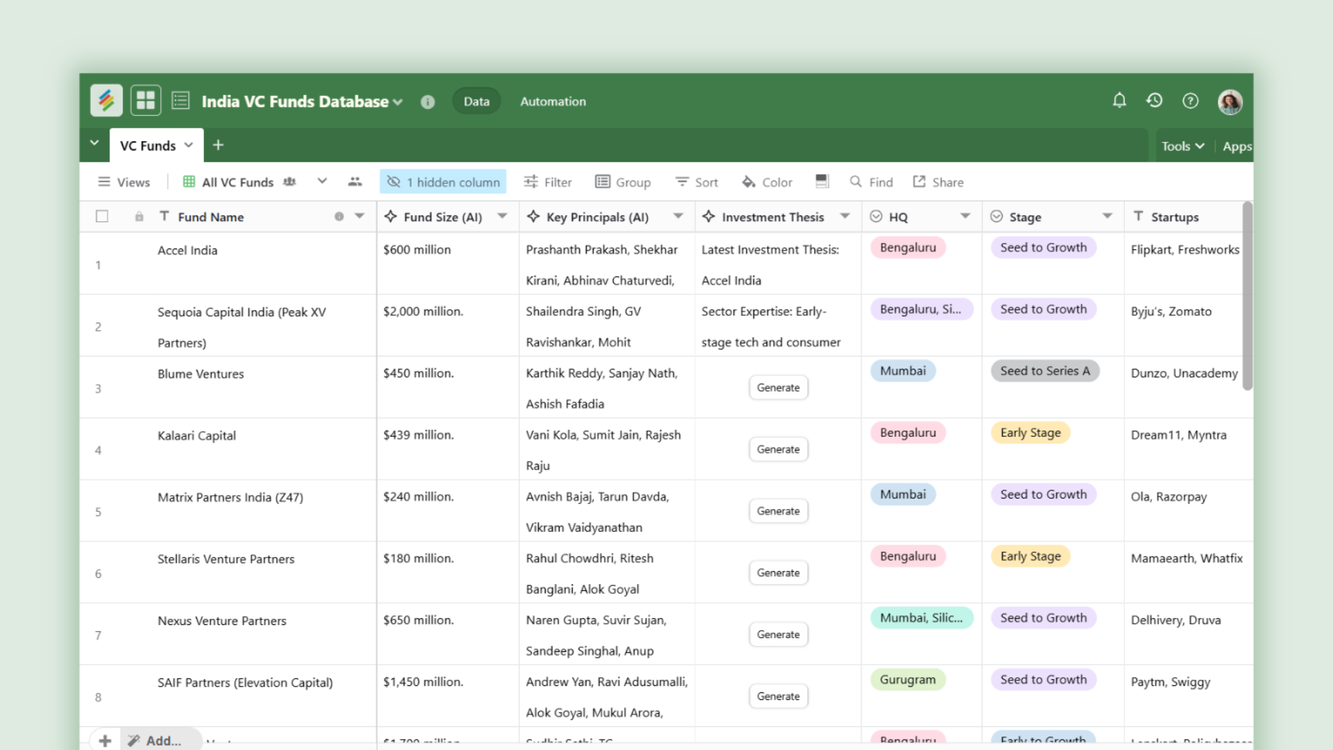The width and height of the screenshot is (1333, 750).
Task: Open the notifications bell icon
Action: point(1118,100)
